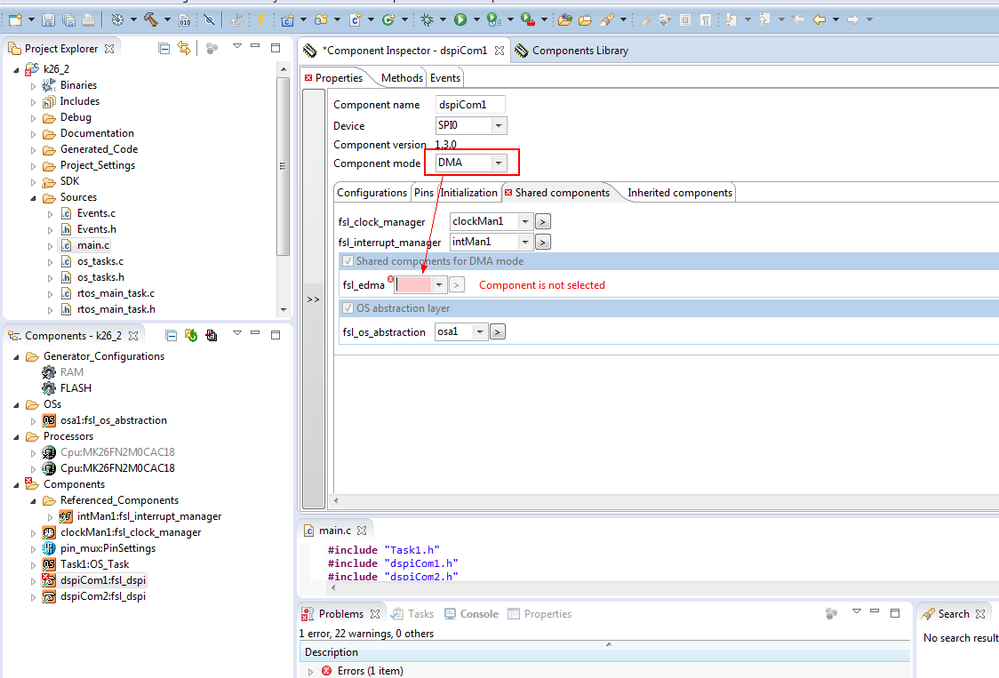
Task: Select the FLASH generator configuration
Action: click(75, 388)
